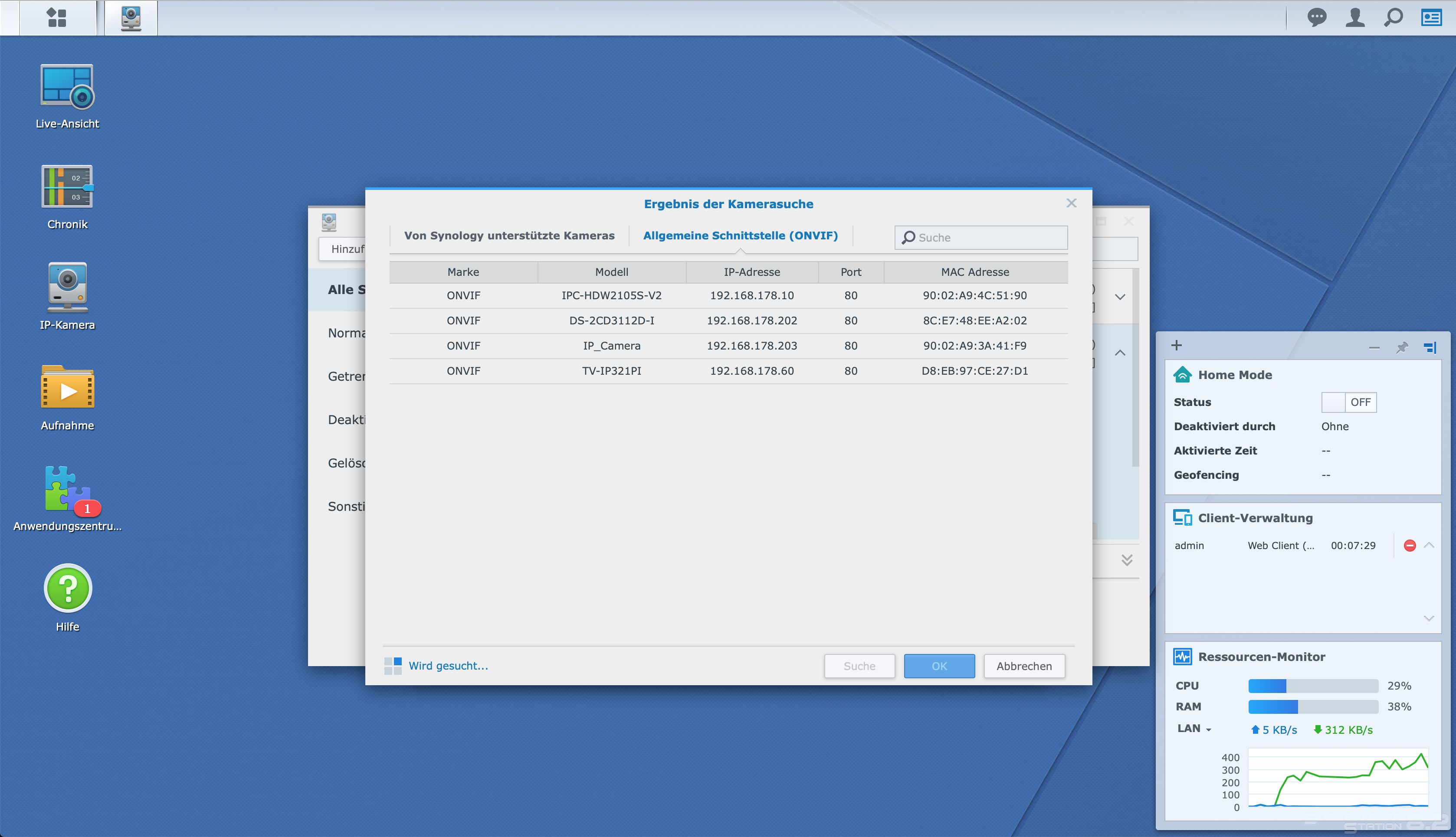
Task: Pin the widget panel
Action: click(1402, 347)
